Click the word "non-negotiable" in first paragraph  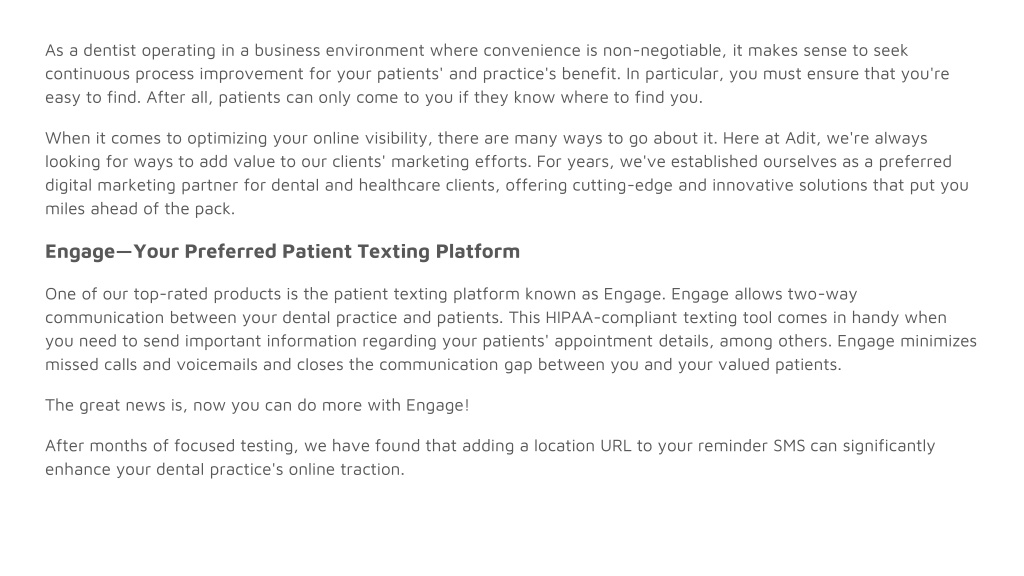coord(663,50)
